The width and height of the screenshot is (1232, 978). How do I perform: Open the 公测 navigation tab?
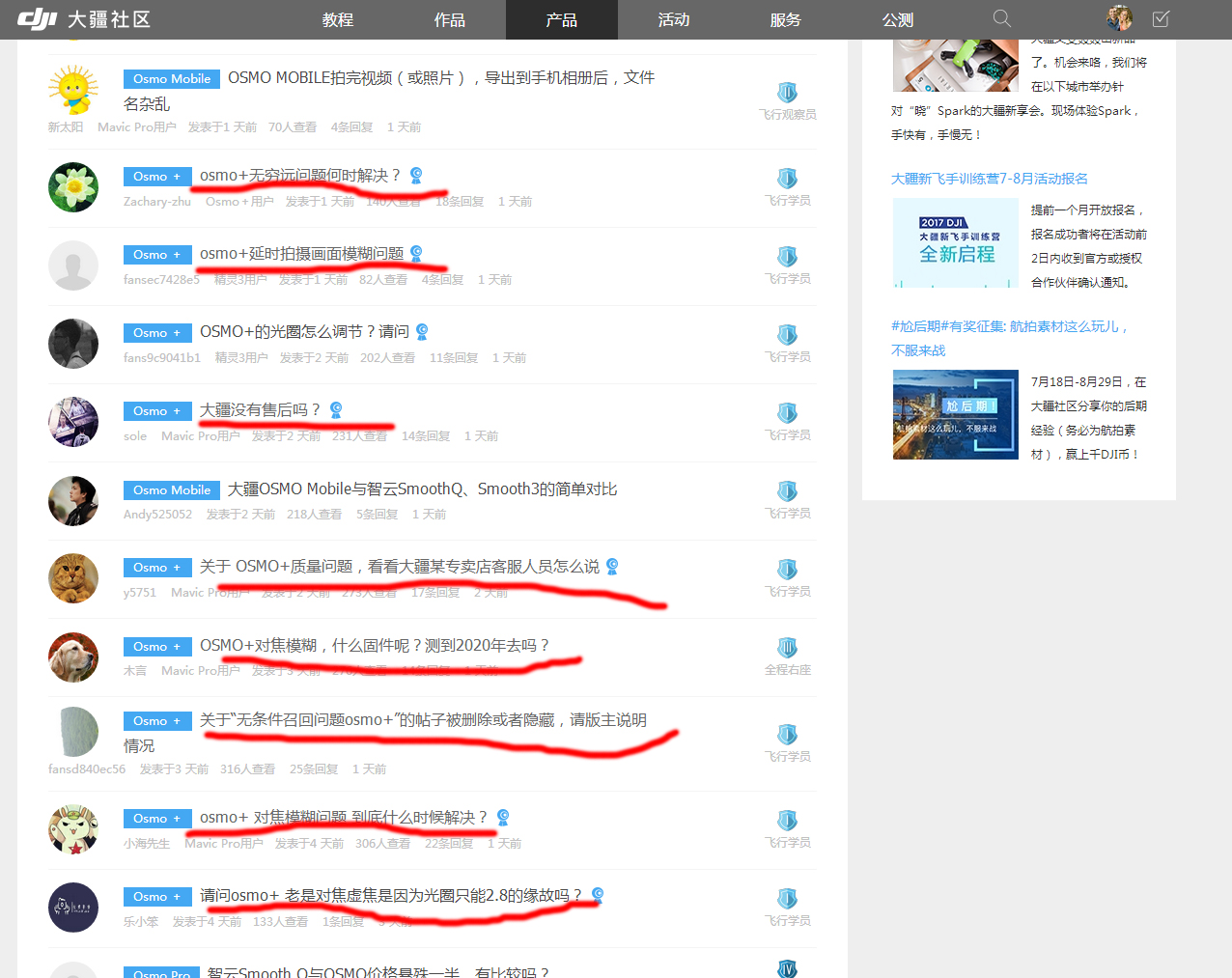898,19
